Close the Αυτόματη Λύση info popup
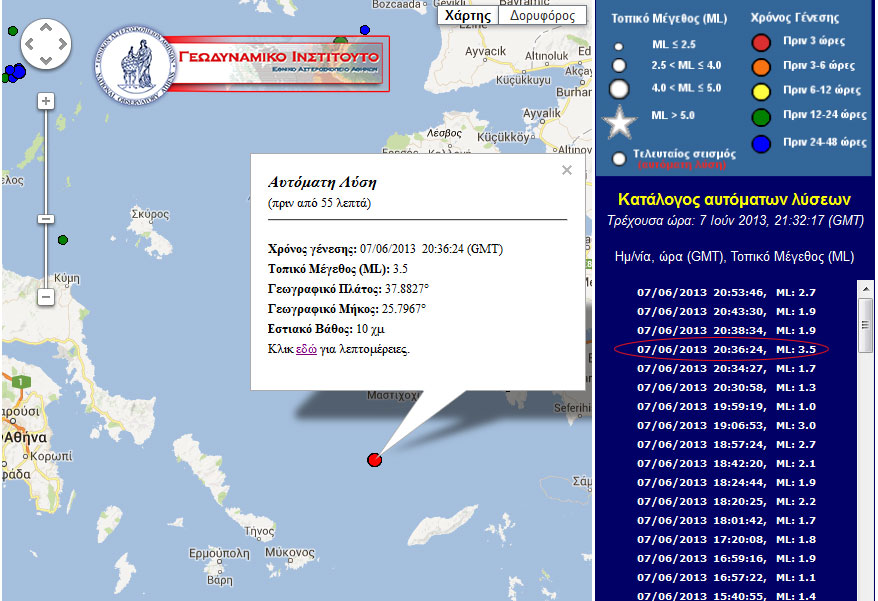 tap(567, 170)
